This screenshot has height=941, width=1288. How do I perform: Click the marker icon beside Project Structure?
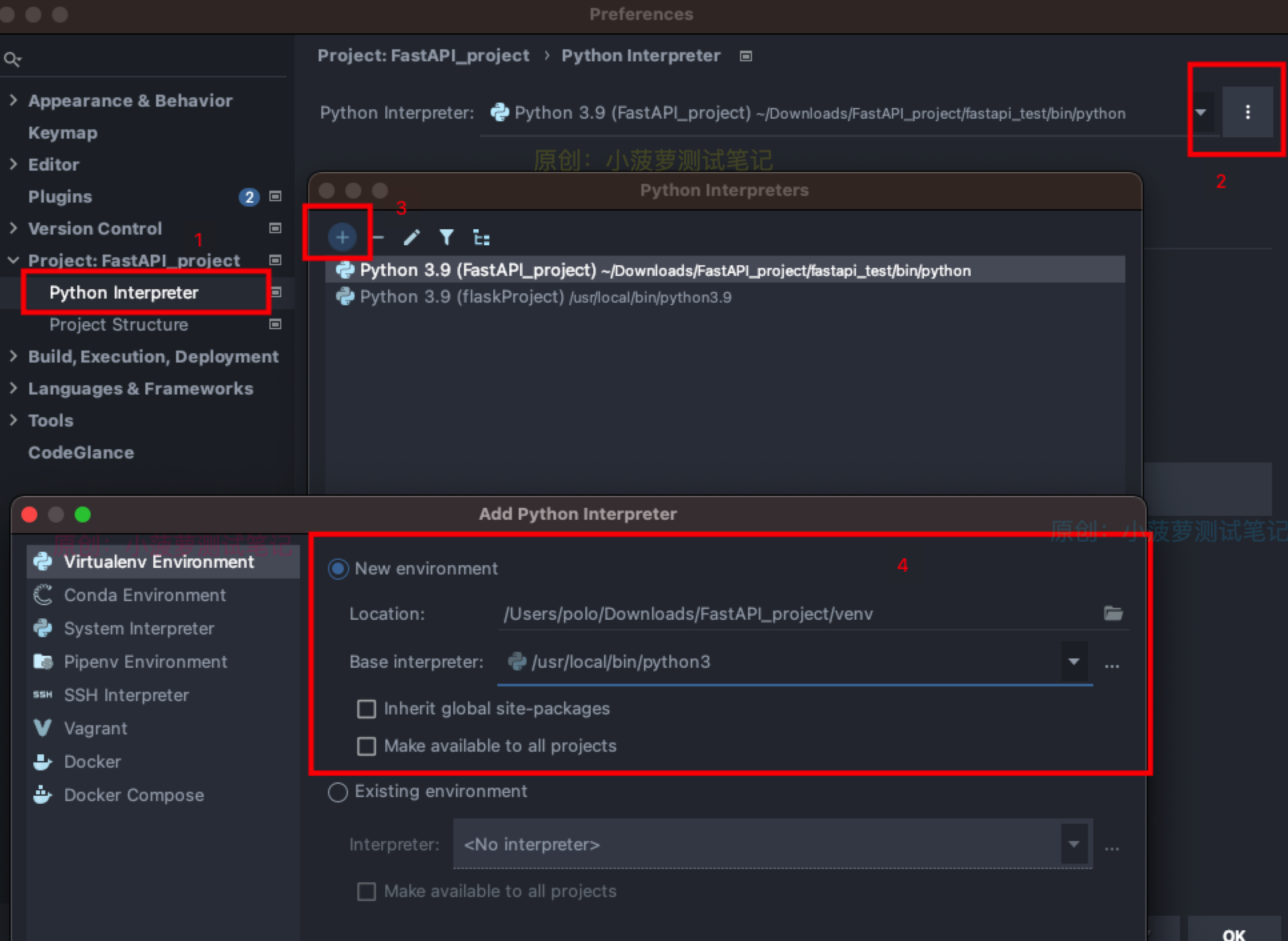pos(275,324)
